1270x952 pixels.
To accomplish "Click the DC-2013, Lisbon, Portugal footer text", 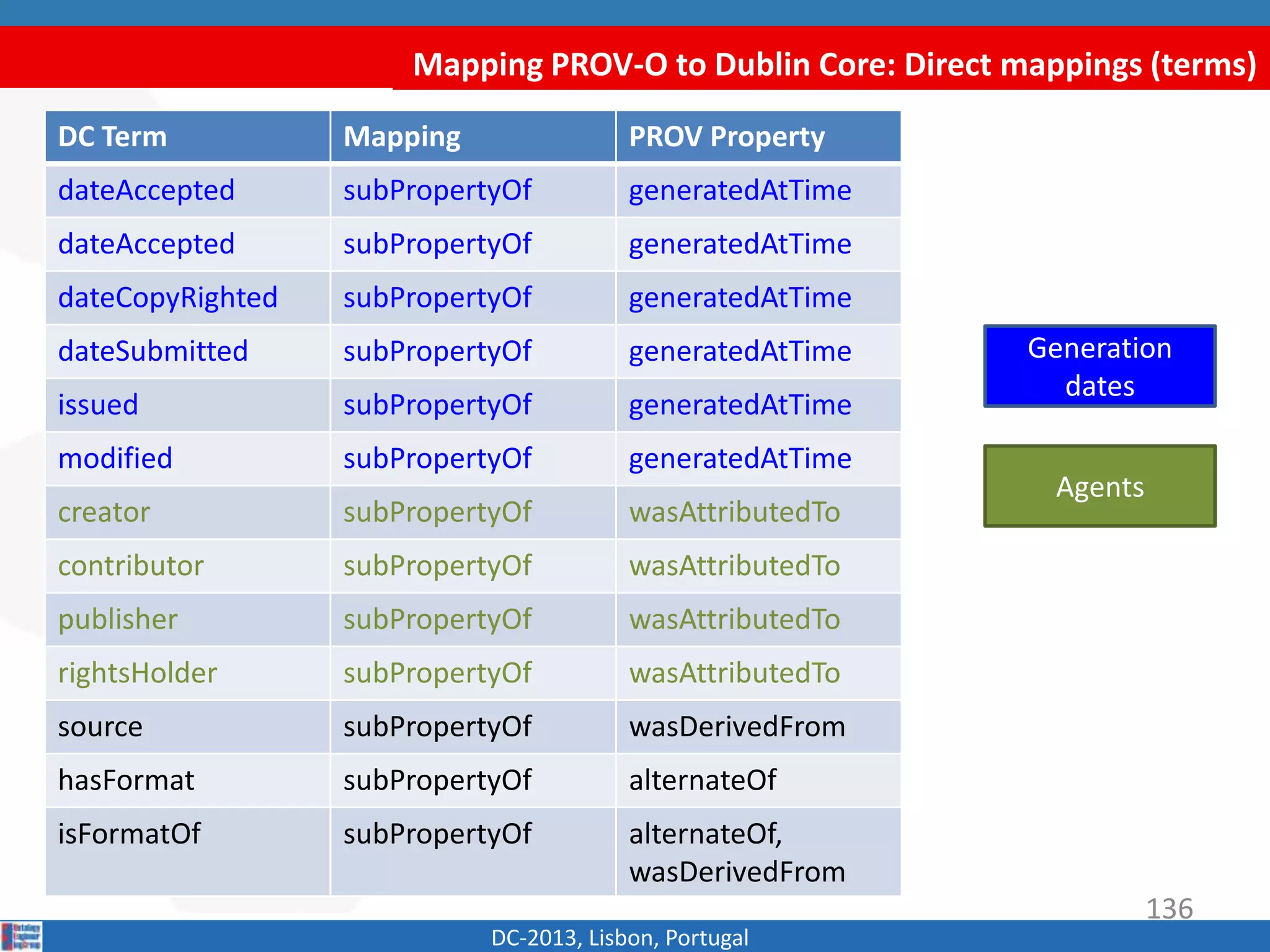I will tap(619, 938).
